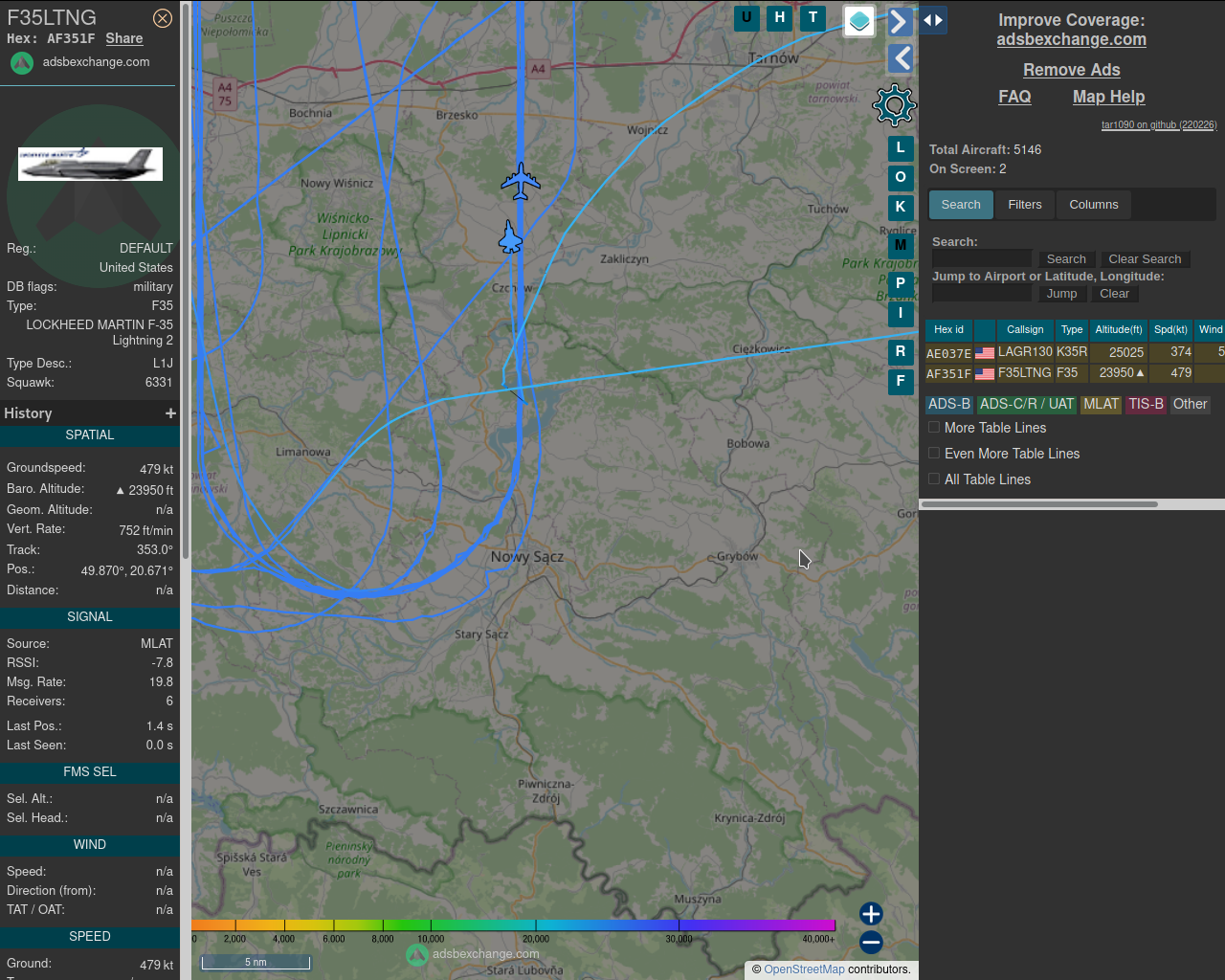Click the Remove Ads link
The width and height of the screenshot is (1225, 980).
[x=1072, y=70]
